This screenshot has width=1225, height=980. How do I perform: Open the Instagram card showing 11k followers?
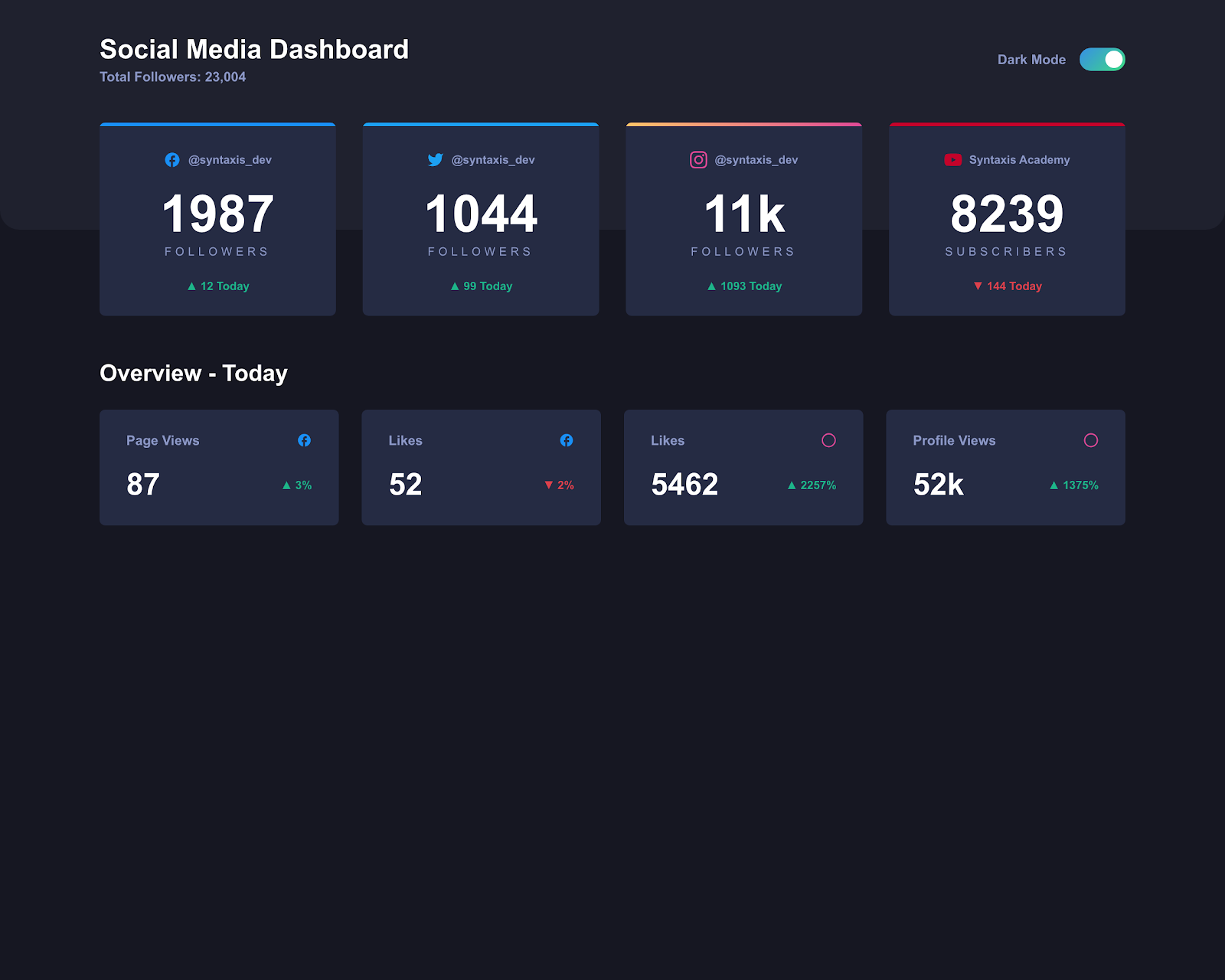[x=744, y=219]
